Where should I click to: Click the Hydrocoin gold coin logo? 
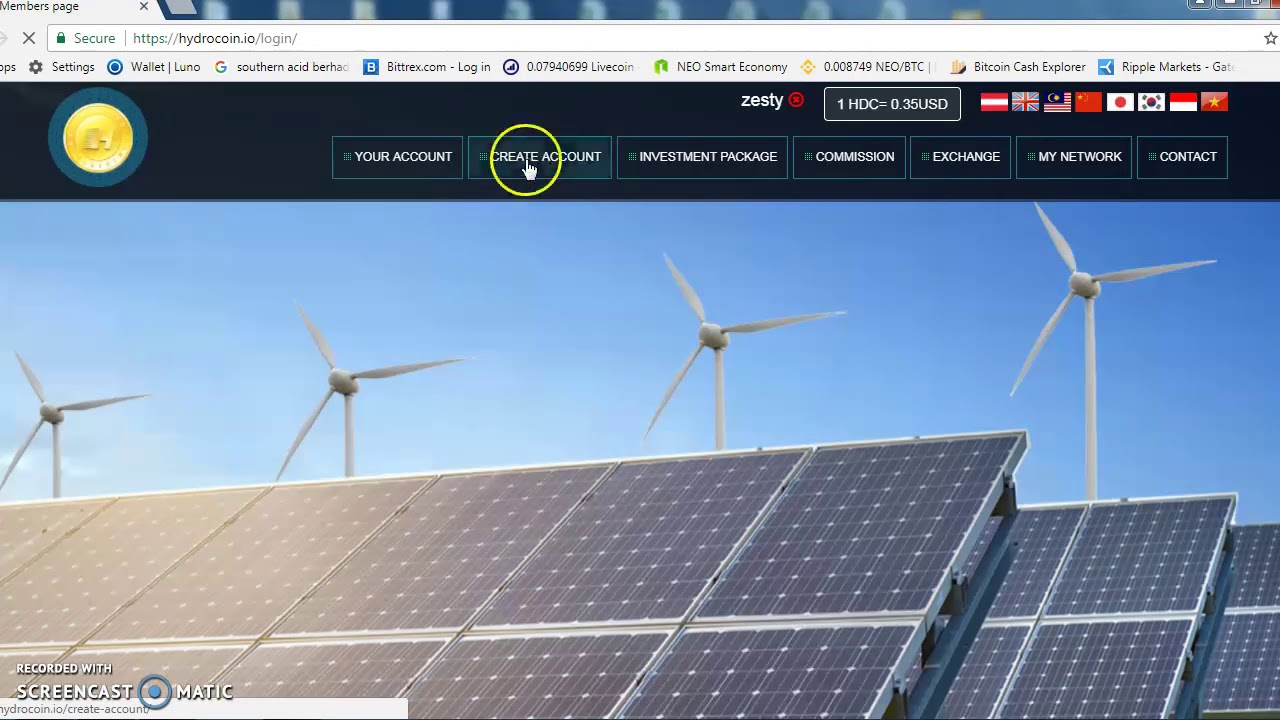(98, 137)
